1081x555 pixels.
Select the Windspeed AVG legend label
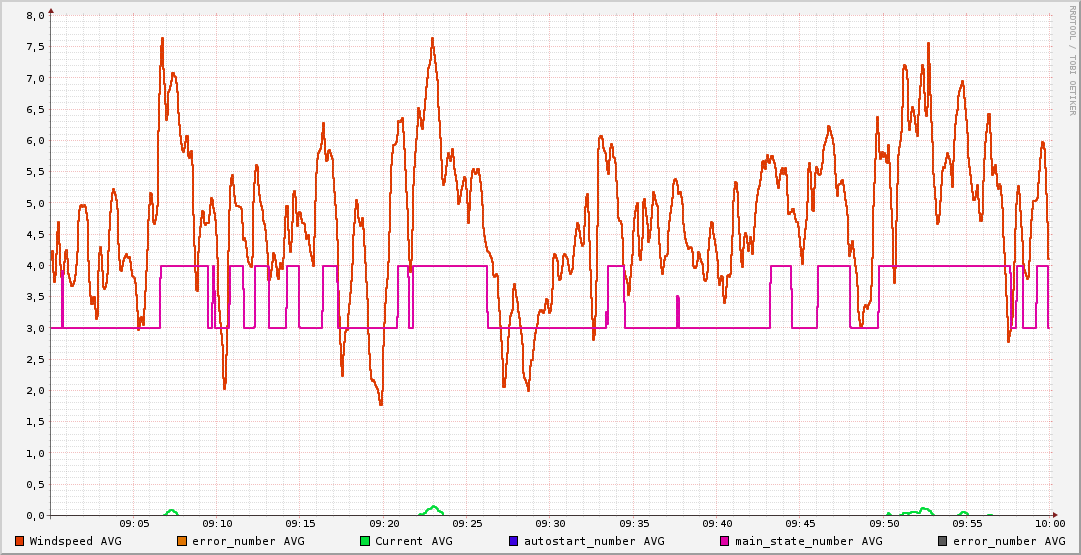coord(76,541)
